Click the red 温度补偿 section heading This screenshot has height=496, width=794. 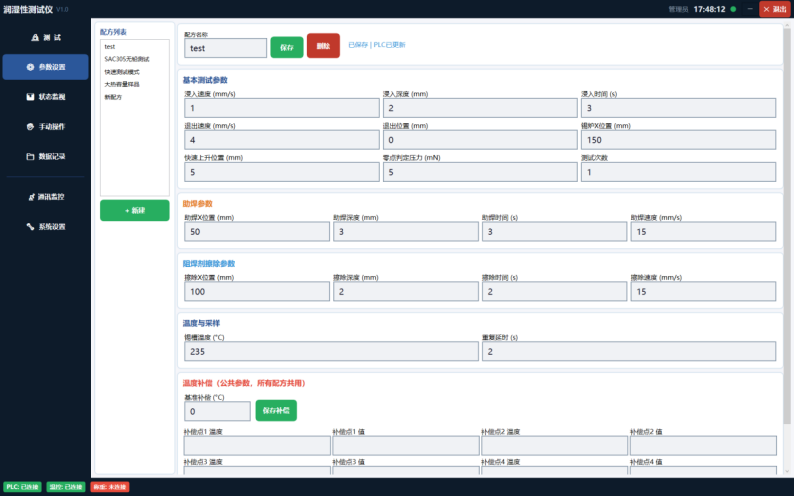click(x=244, y=383)
